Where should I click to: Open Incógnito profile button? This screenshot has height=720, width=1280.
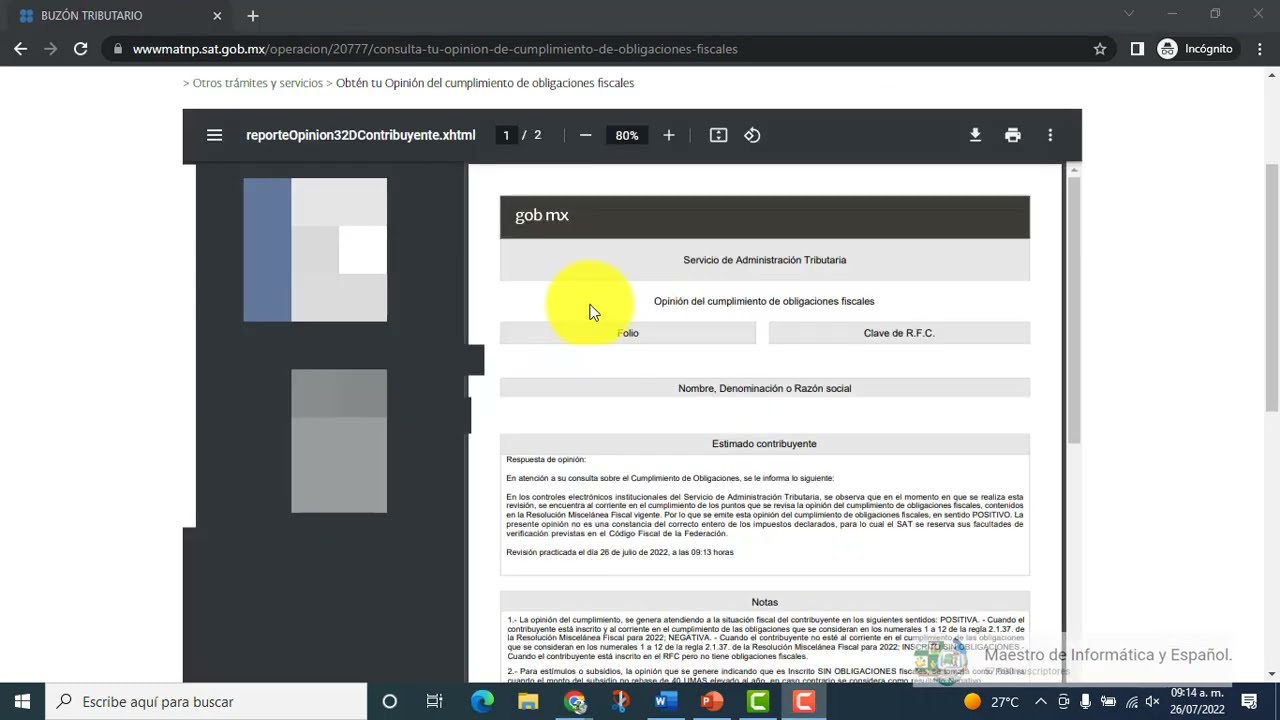(x=1196, y=48)
